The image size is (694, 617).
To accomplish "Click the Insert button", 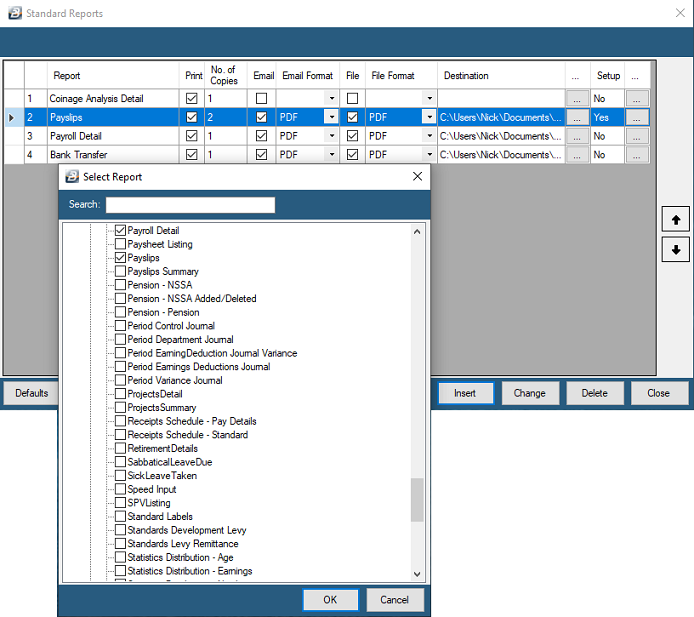I will tap(465, 393).
